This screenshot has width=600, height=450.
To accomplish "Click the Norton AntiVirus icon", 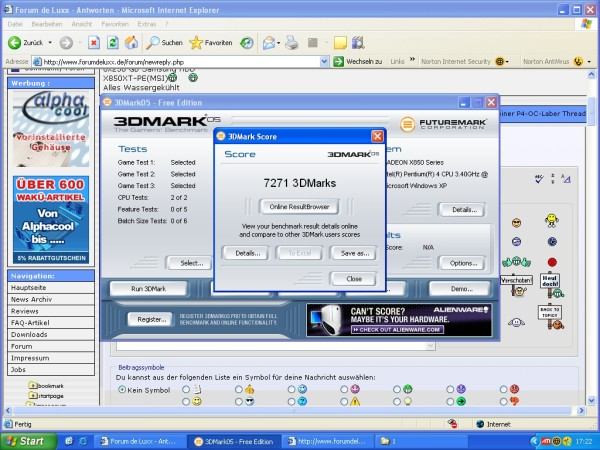I will click(579, 61).
